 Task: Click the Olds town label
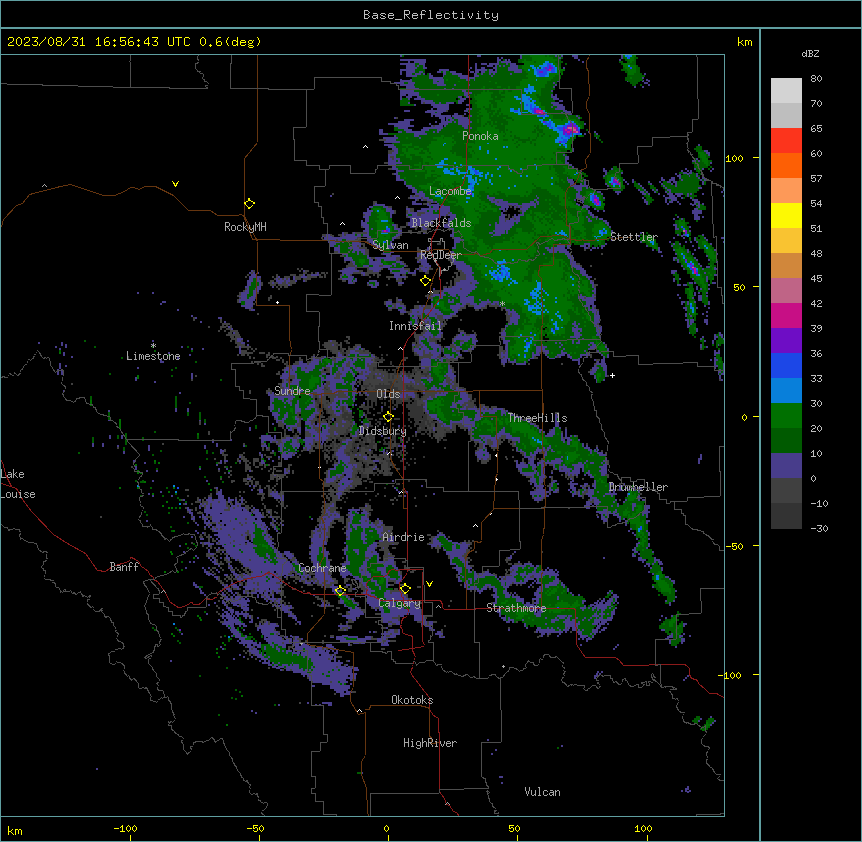coord(388,394)
